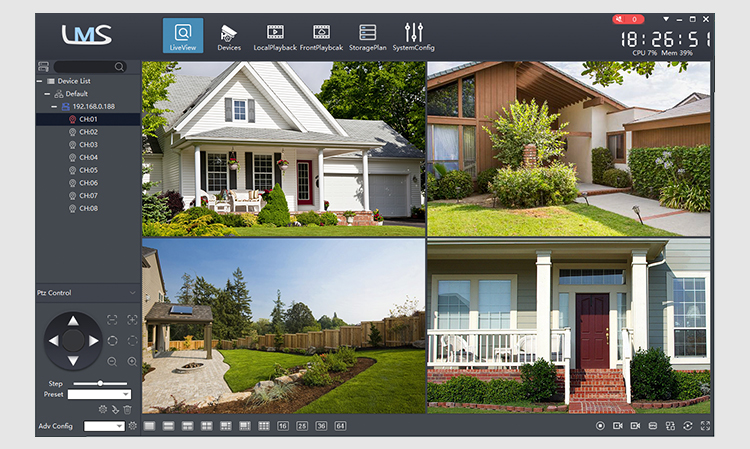Collapse the 192.168.0.188 device node

54,107
